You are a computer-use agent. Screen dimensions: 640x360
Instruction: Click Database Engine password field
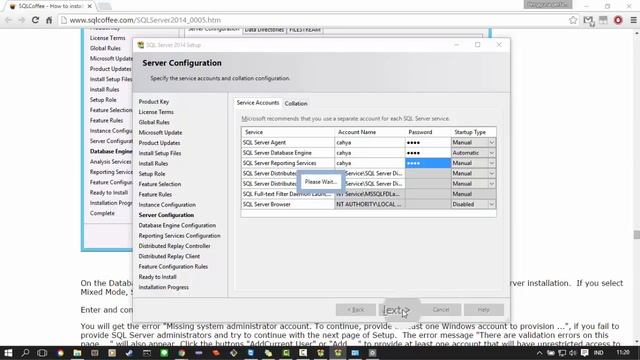[428, 153]
